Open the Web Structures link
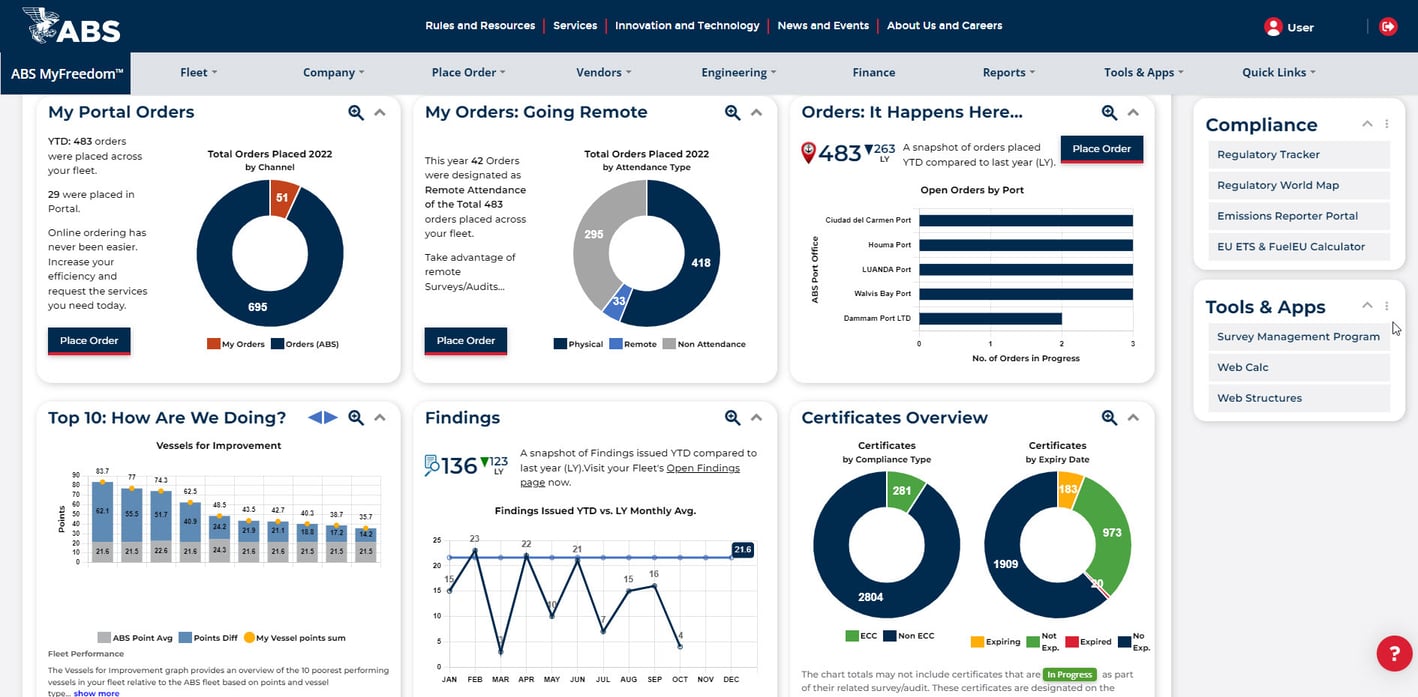The height and width of the screenshot is (697, 1418). 1297,398
